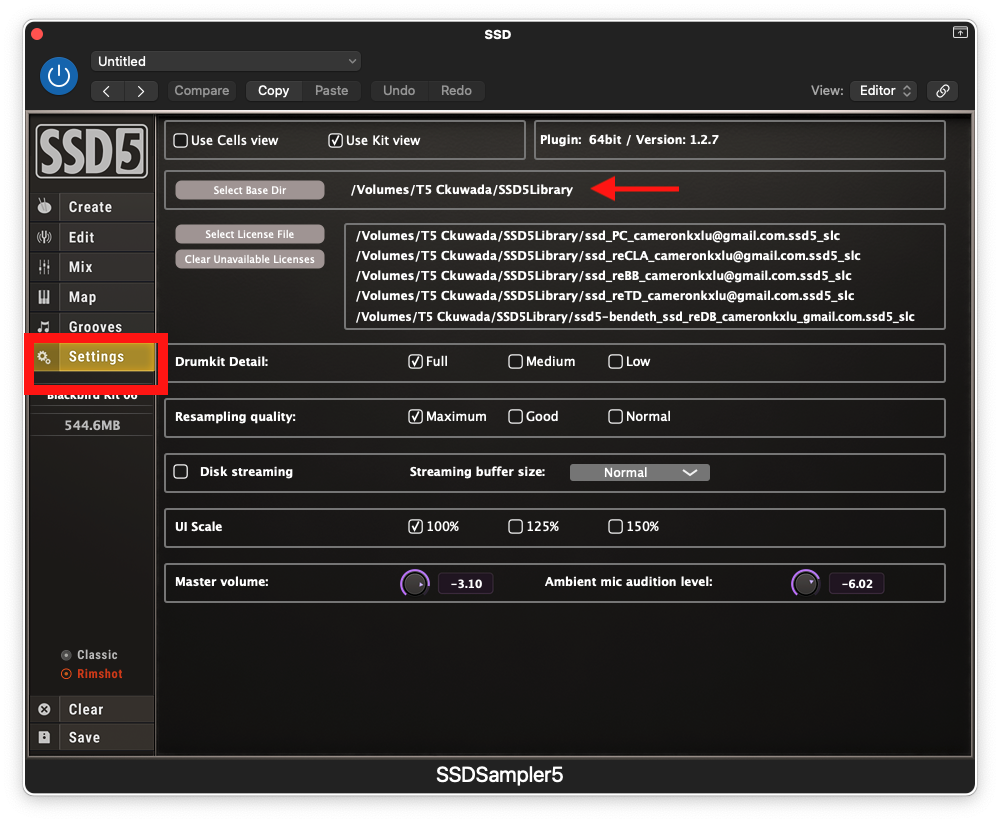Enable Use Cells view checkbox
The height and width of the screenshot is (823, 1000).
180,140
